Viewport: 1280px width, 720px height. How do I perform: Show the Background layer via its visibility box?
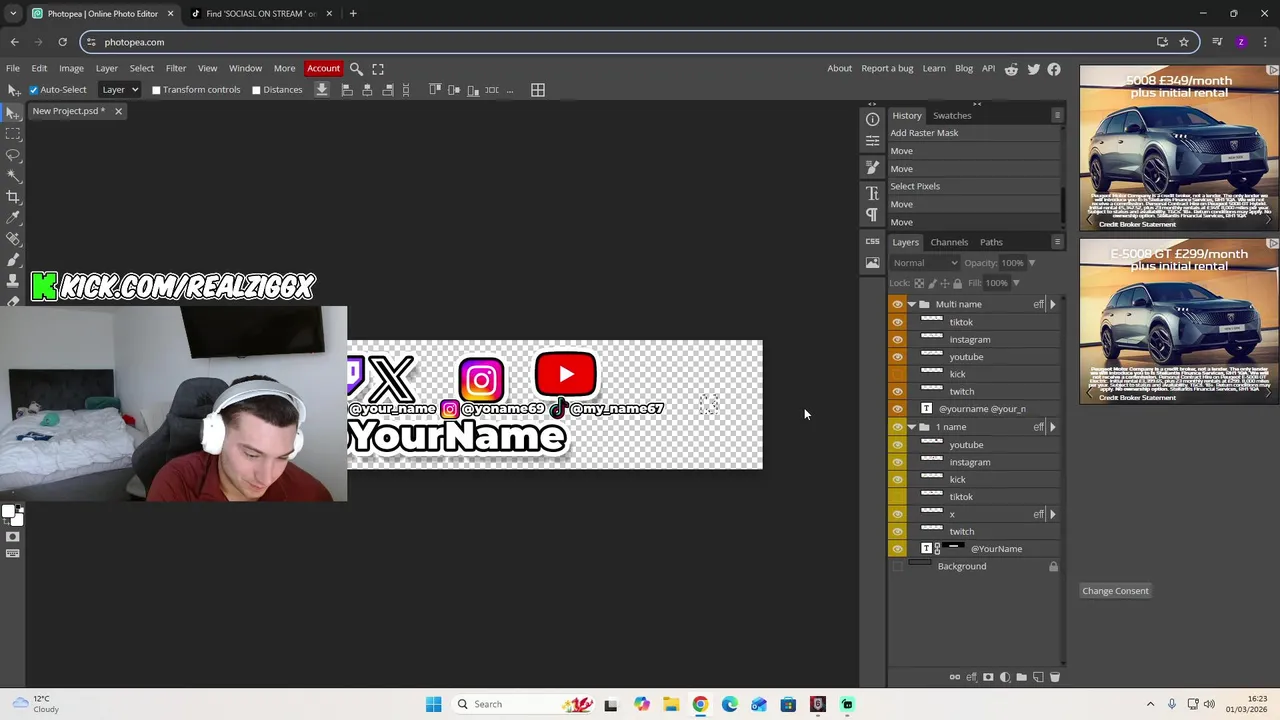tap(897, 566)
